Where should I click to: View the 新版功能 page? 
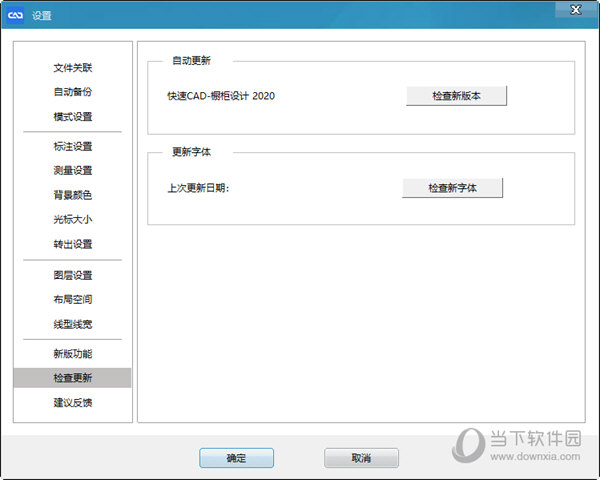click(73, 353)
